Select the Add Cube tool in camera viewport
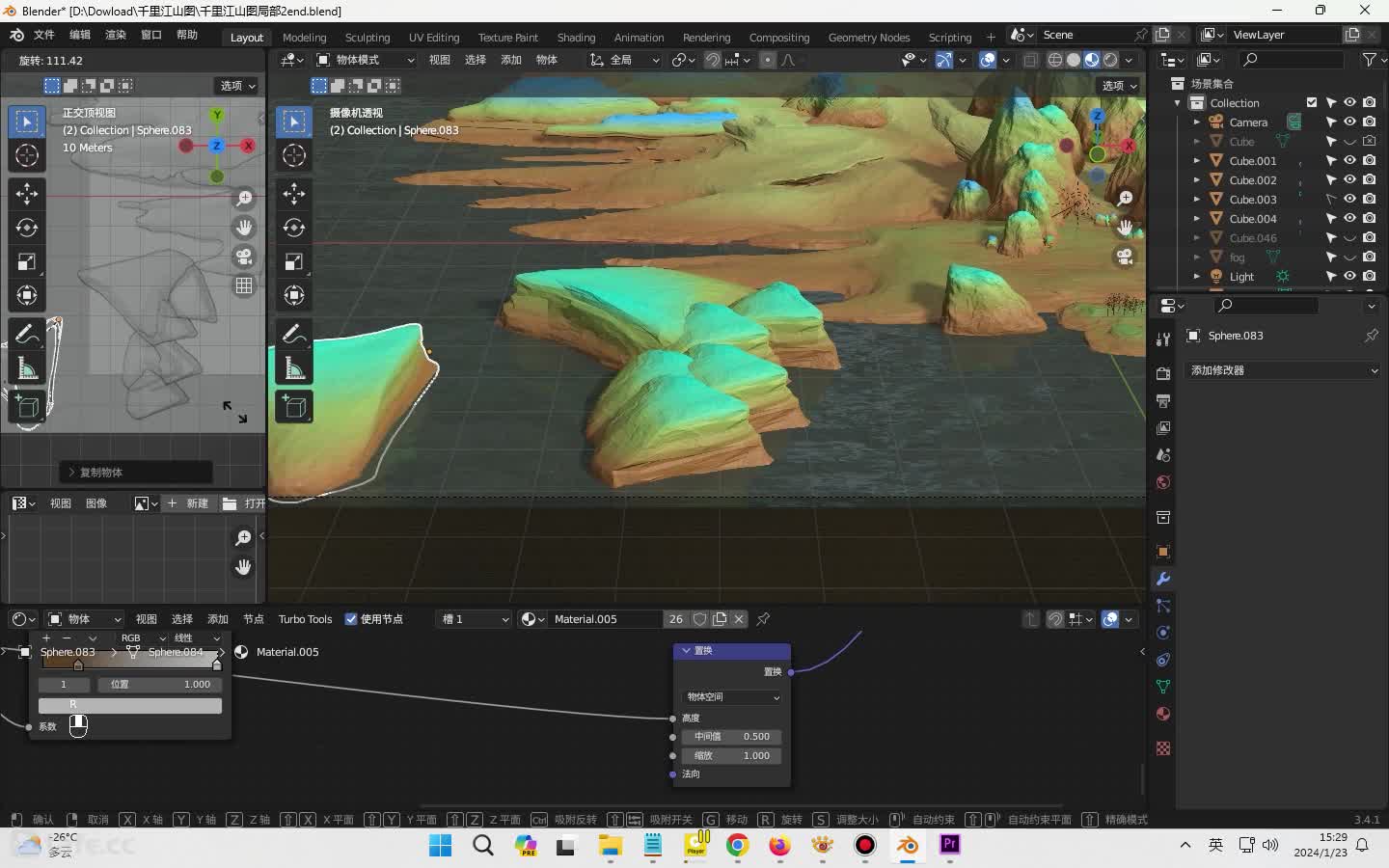 pos(294,407)
